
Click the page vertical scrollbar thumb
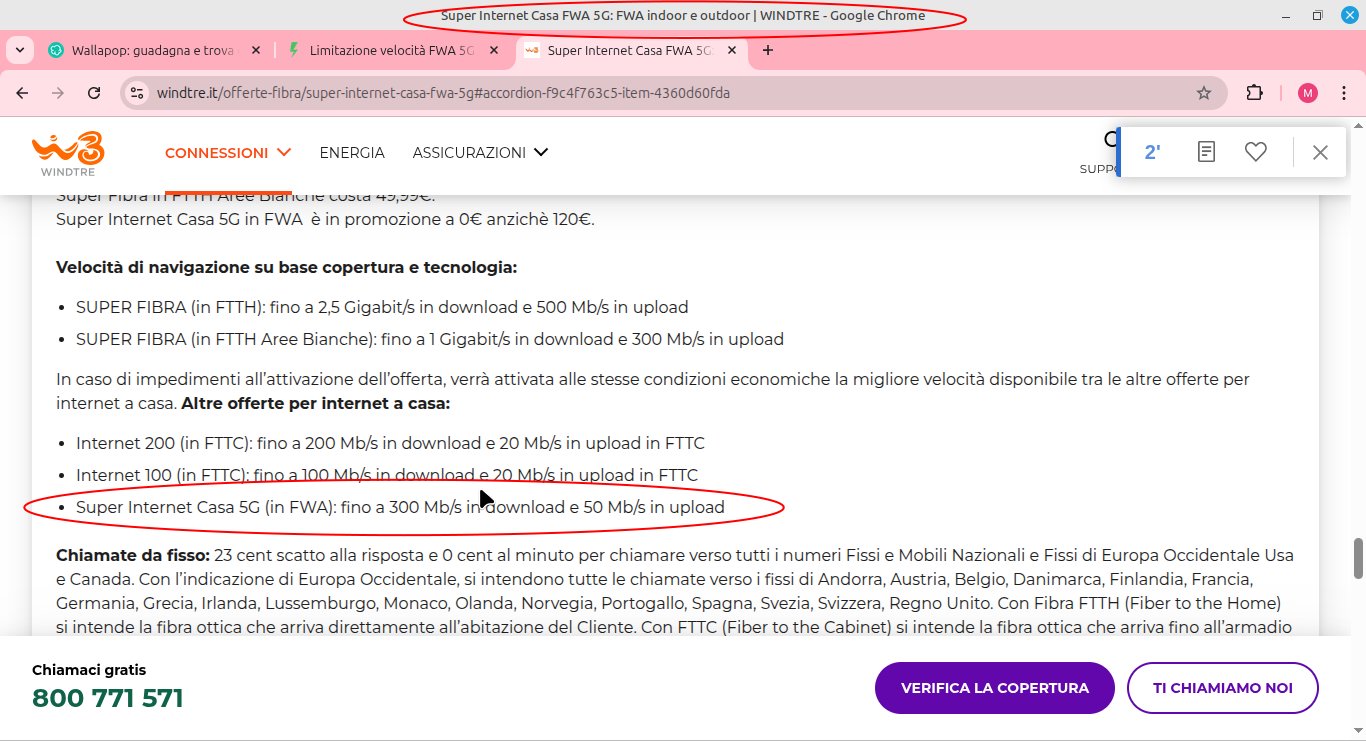pyautogui.click(x=1358, y=558)
